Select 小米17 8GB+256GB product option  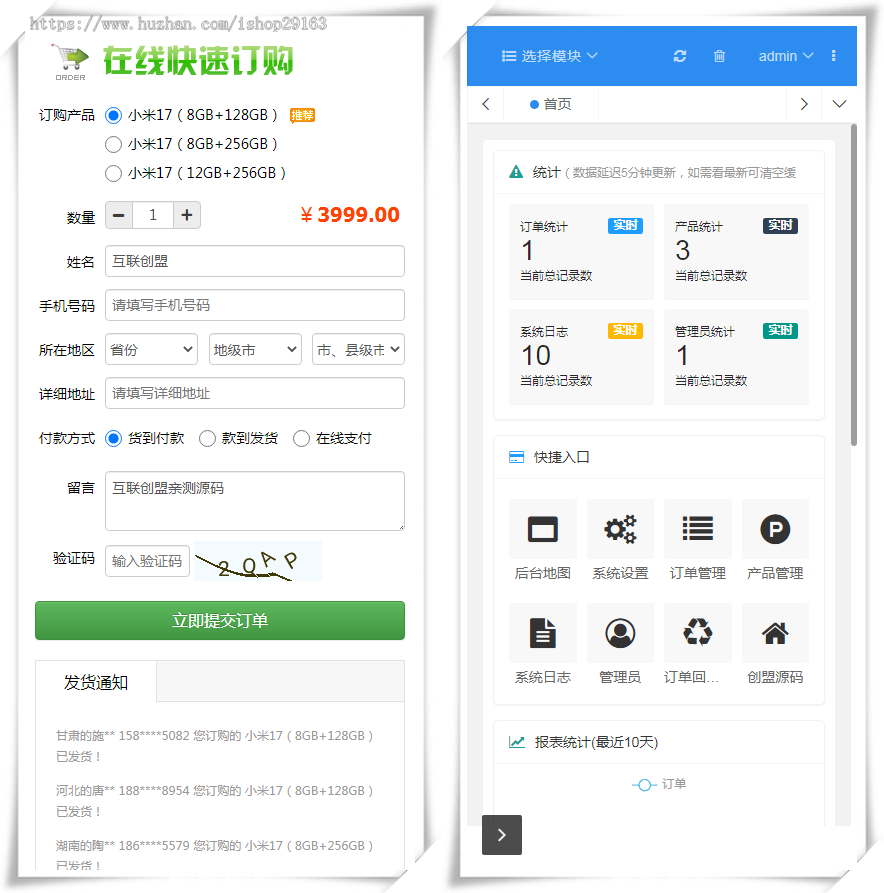pos(113,144)
